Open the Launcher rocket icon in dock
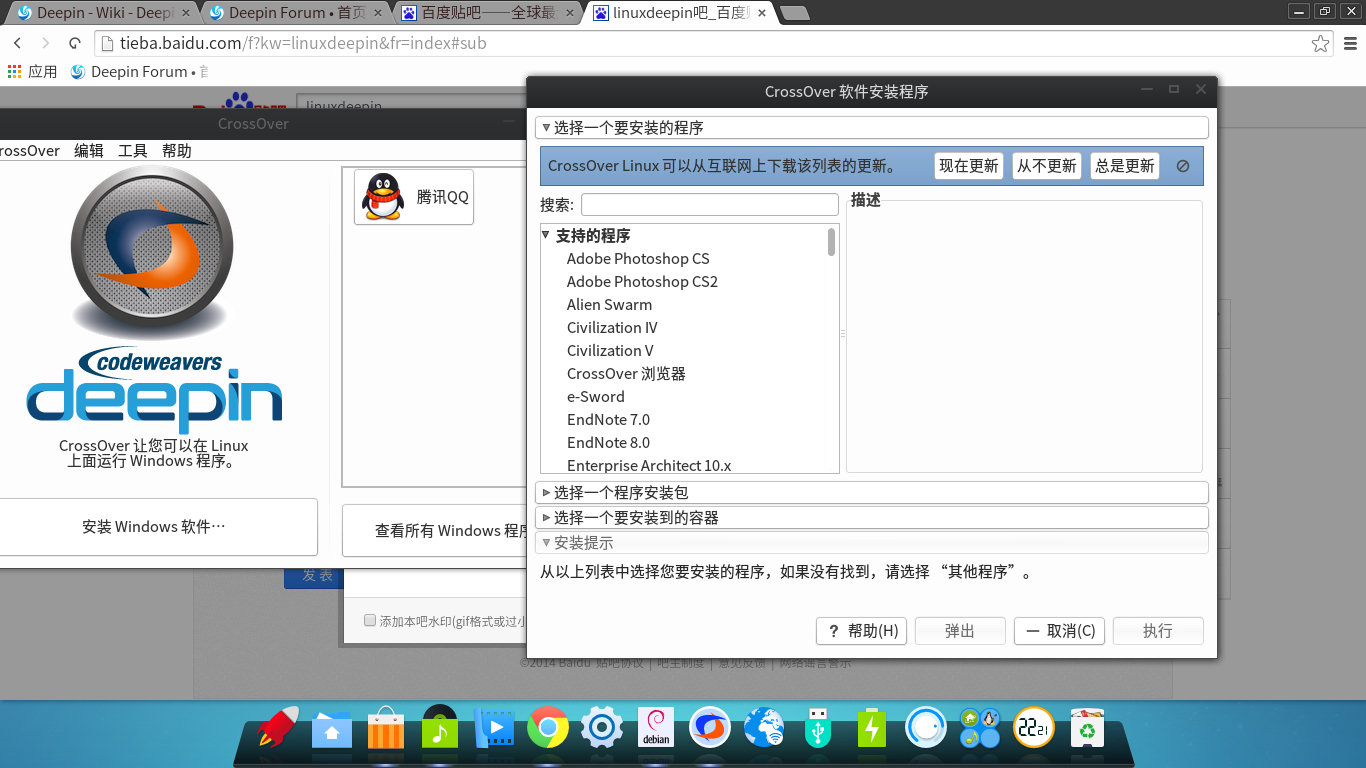Image resolution: width=1366 pixels, height=768 pixels. point(278,727)
